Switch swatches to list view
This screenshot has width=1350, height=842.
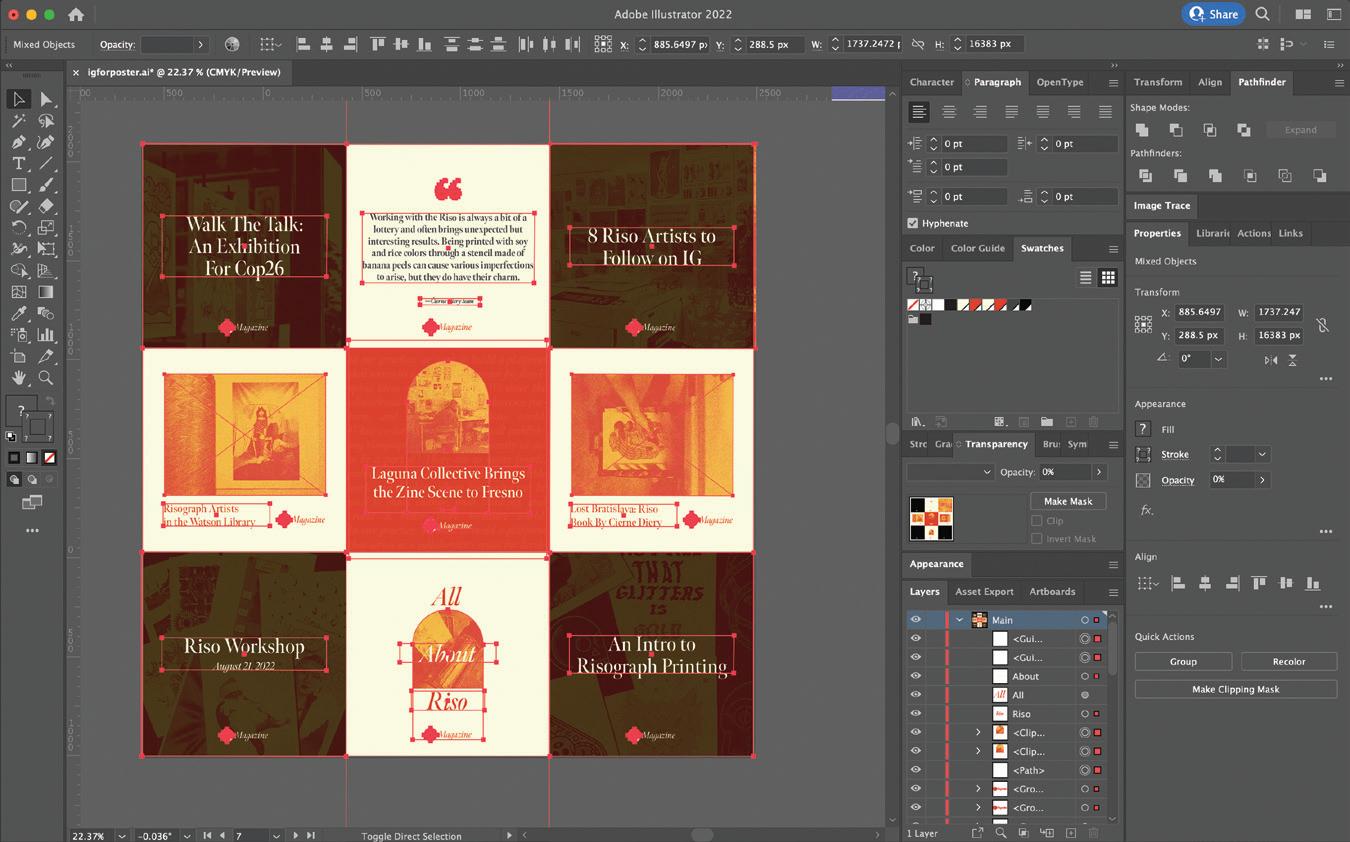point(1086,278)
